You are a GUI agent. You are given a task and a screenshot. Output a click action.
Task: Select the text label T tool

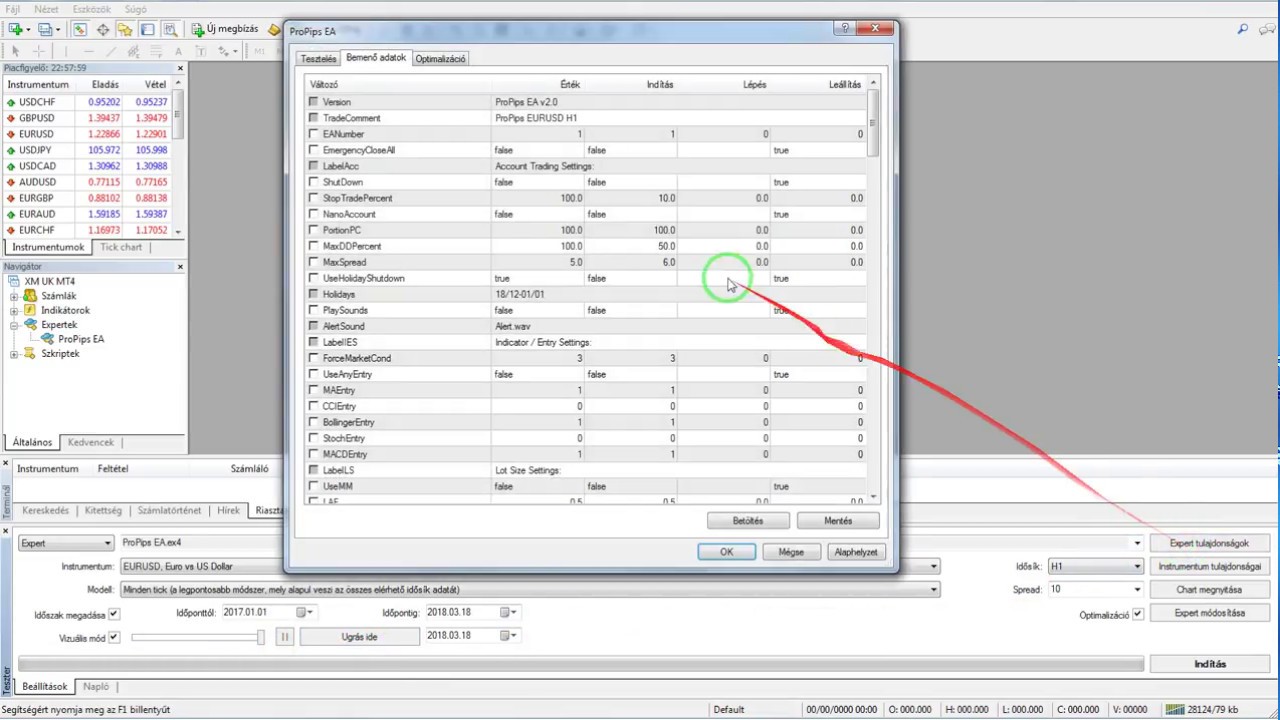[x=200, y=51]
